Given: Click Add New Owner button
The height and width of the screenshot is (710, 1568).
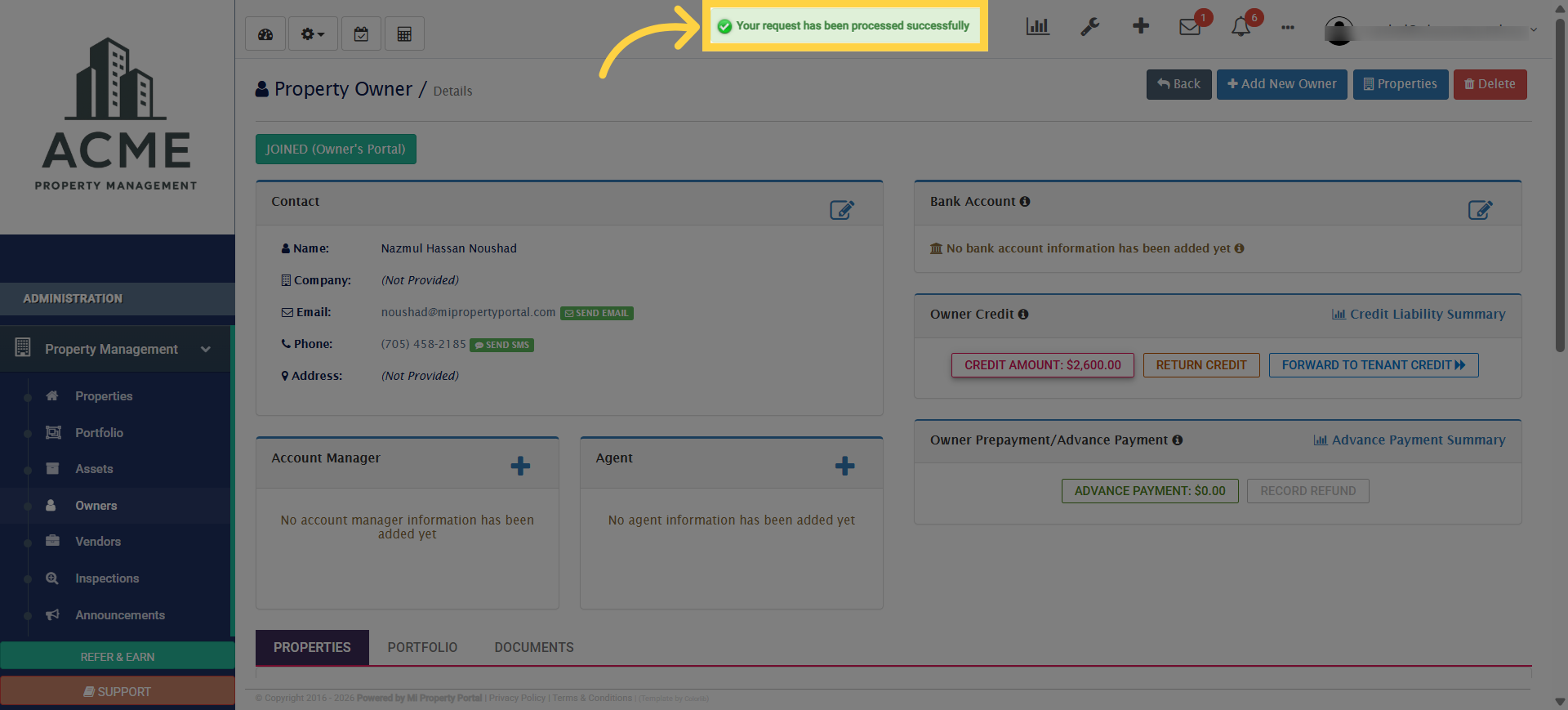Looking at the screenshot, I should click(1281, 84).
